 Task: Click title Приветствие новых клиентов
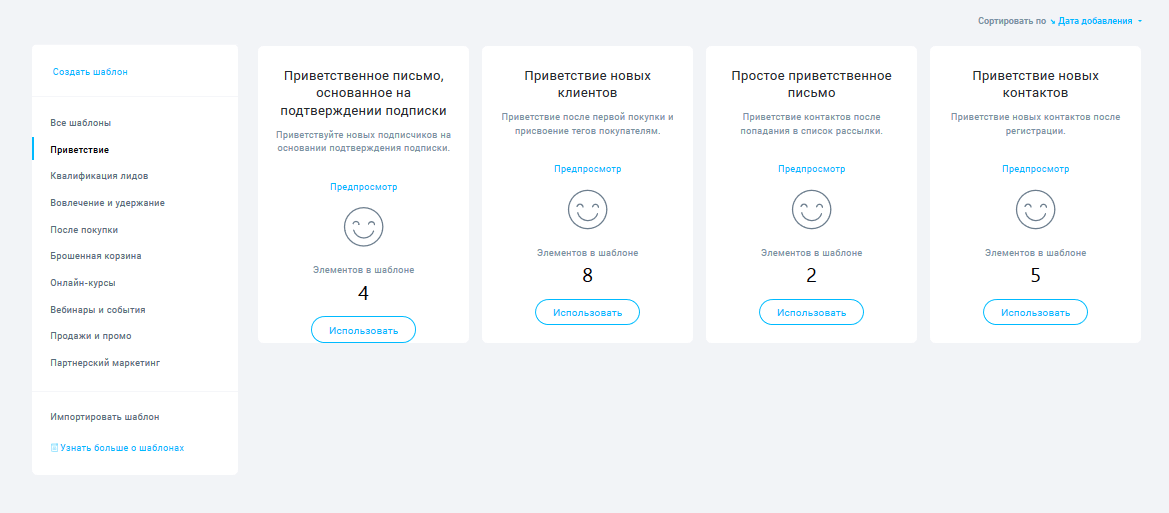pos(587,84)
